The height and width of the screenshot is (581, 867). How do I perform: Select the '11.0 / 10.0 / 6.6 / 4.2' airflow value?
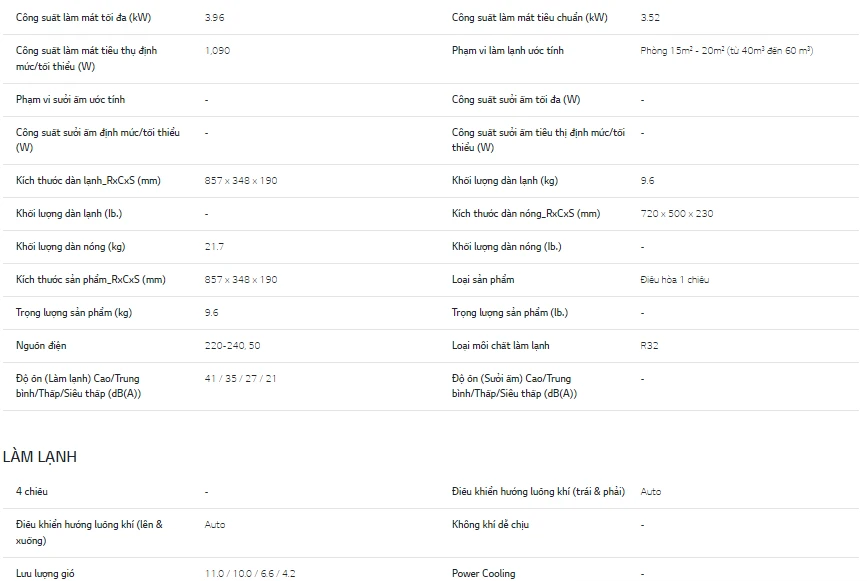250,574
